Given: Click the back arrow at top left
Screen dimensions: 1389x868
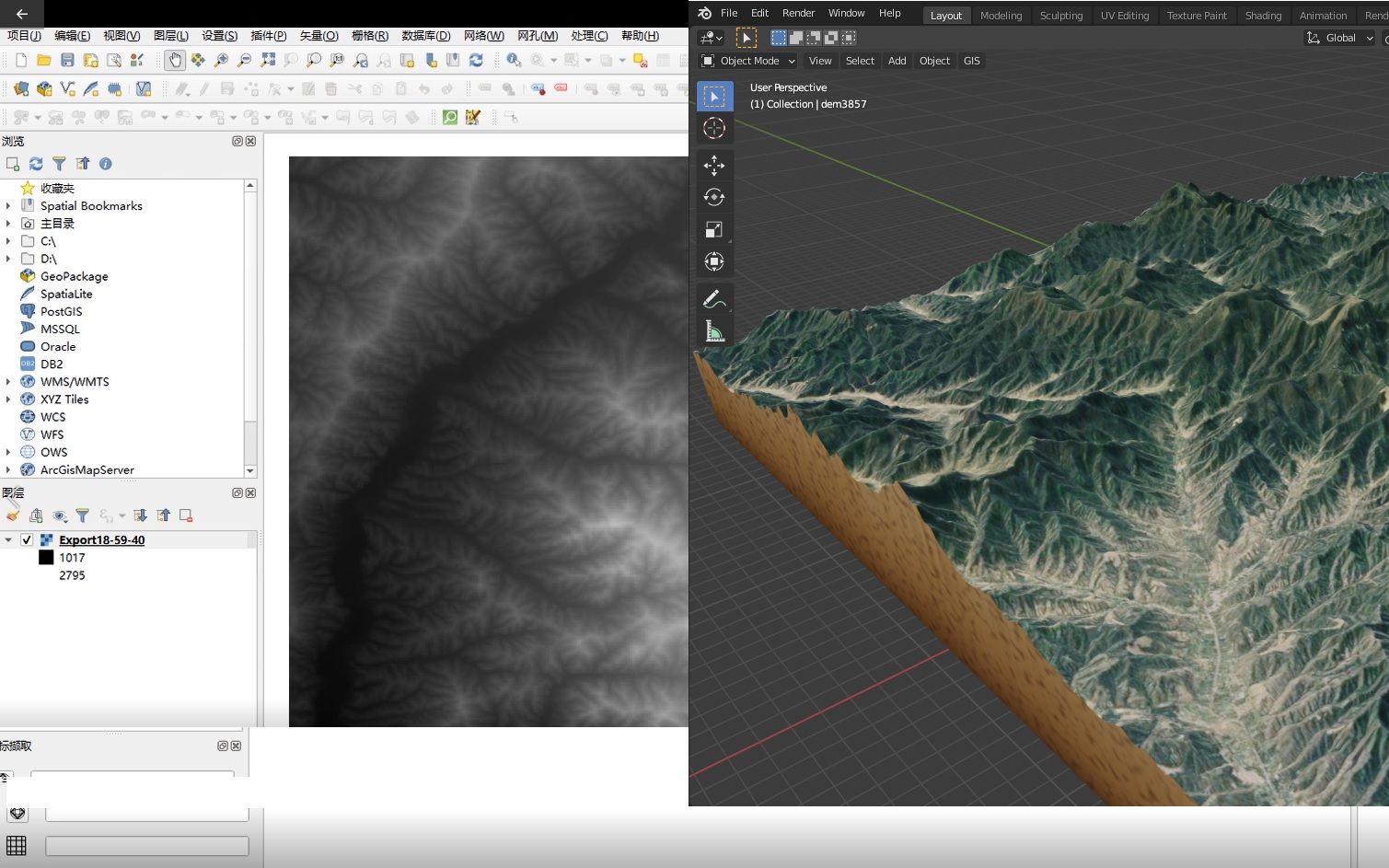Looking at the screenshot, I should 22,14.
